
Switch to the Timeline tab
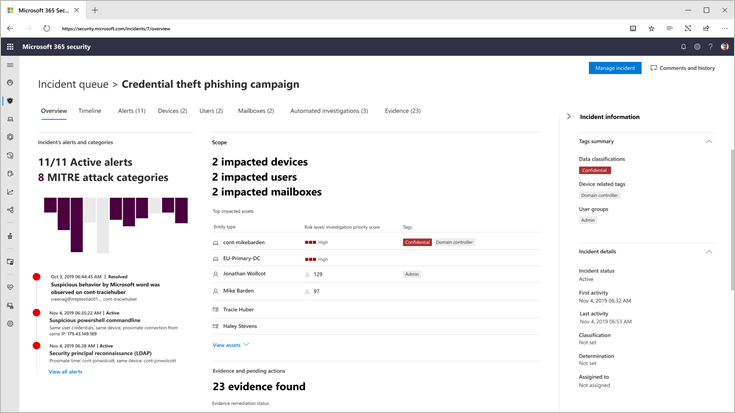[x=89, y=111]
